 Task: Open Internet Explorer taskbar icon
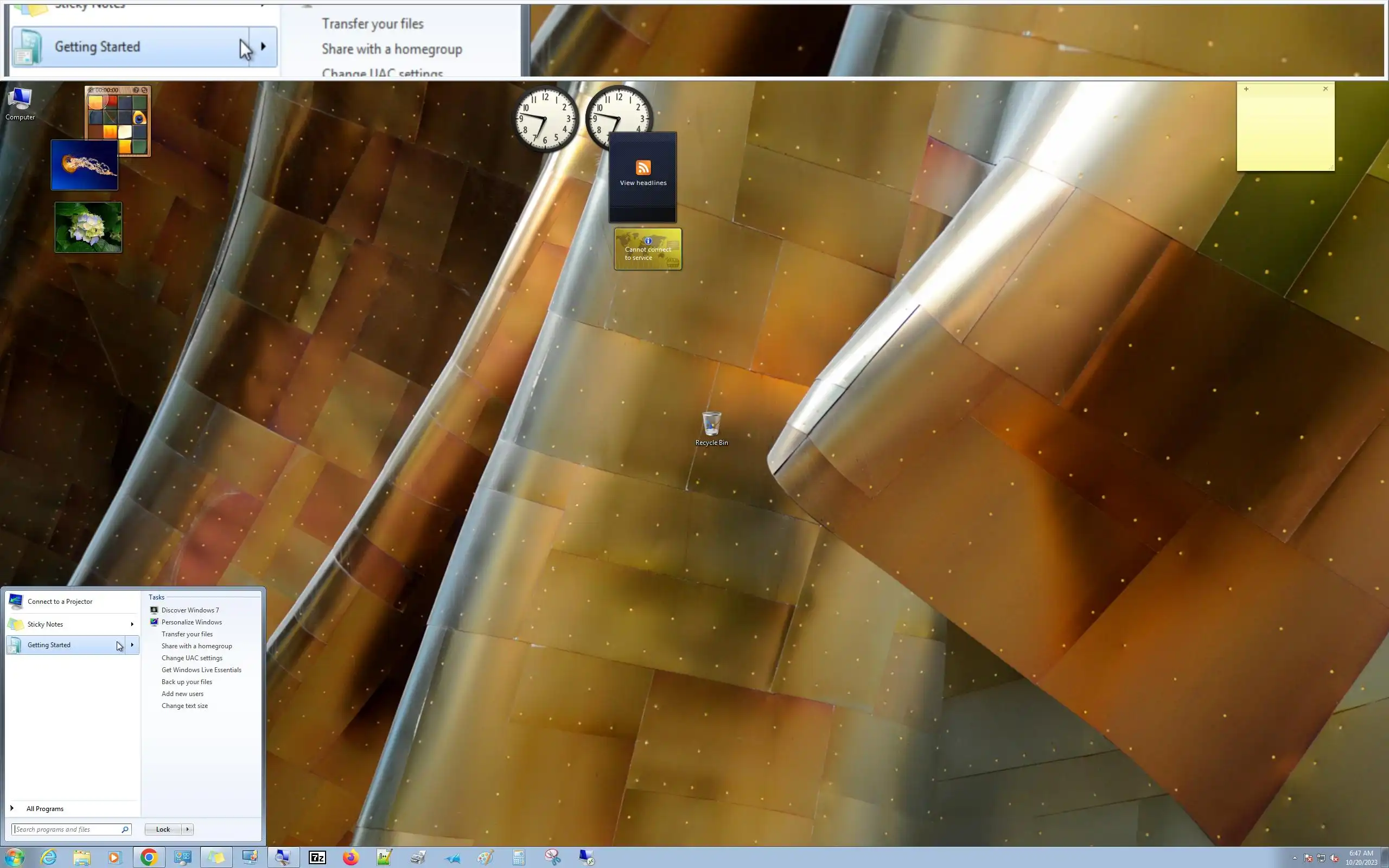pos(49,857)
